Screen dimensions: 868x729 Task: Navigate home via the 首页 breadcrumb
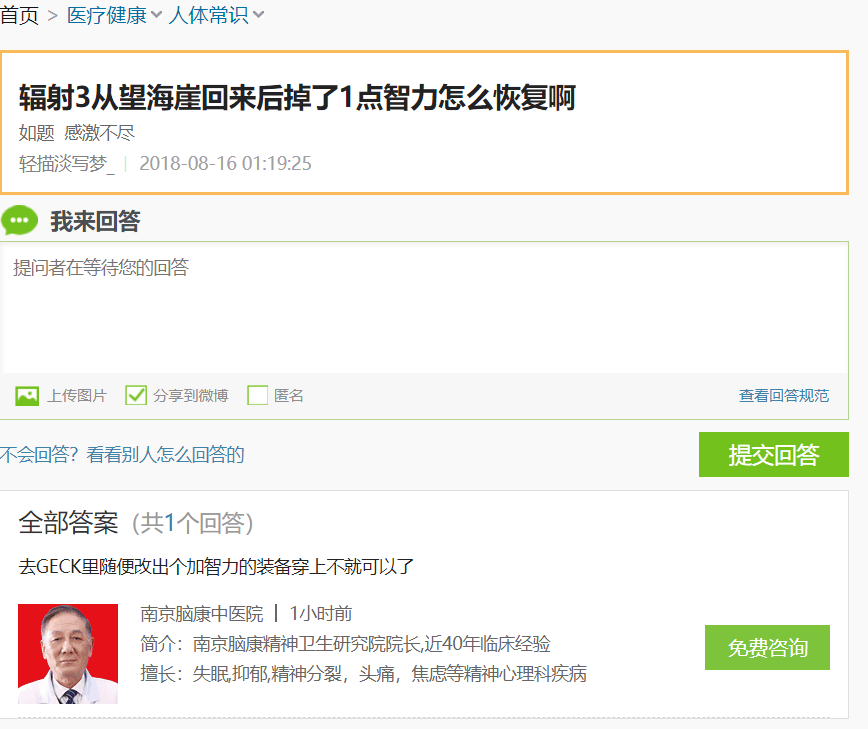pyautogui.click(x=20, y=16)
